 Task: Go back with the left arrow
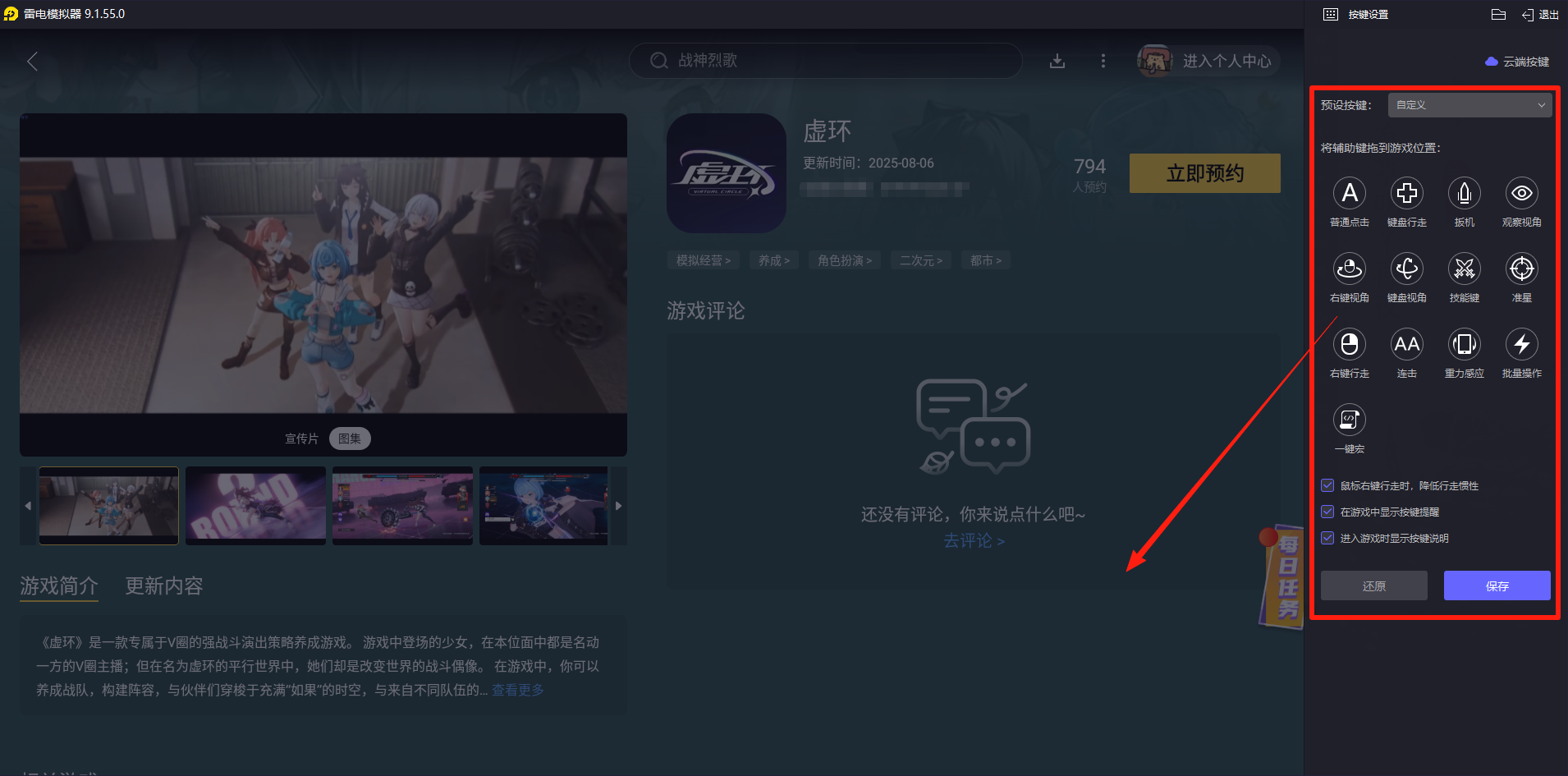33,62
